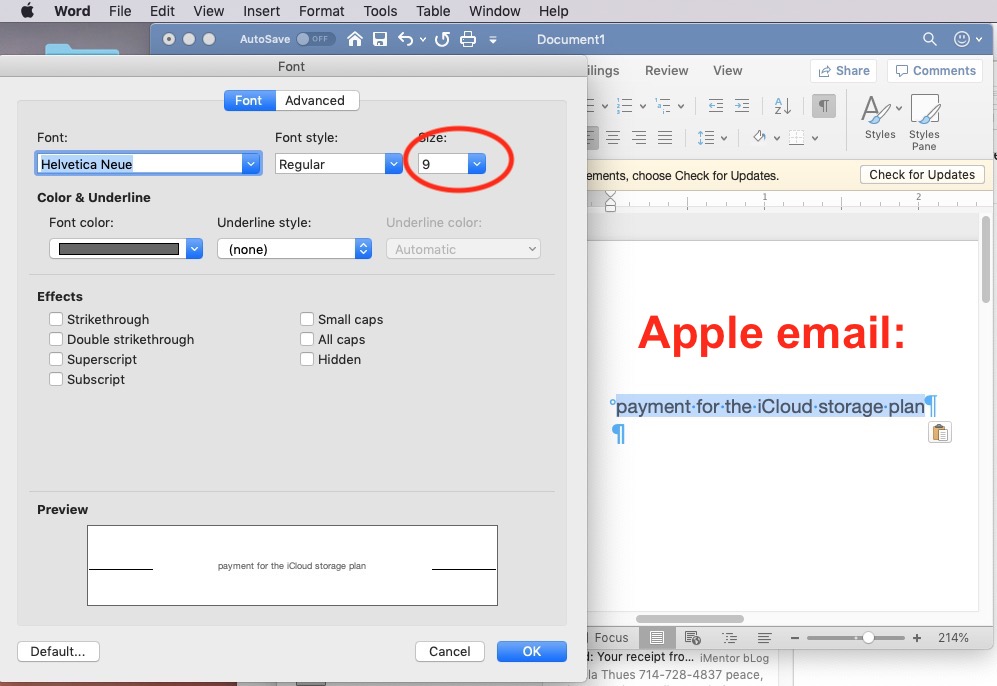Click the Check for Updates button

pyautogui.click(x=922, y=175)
